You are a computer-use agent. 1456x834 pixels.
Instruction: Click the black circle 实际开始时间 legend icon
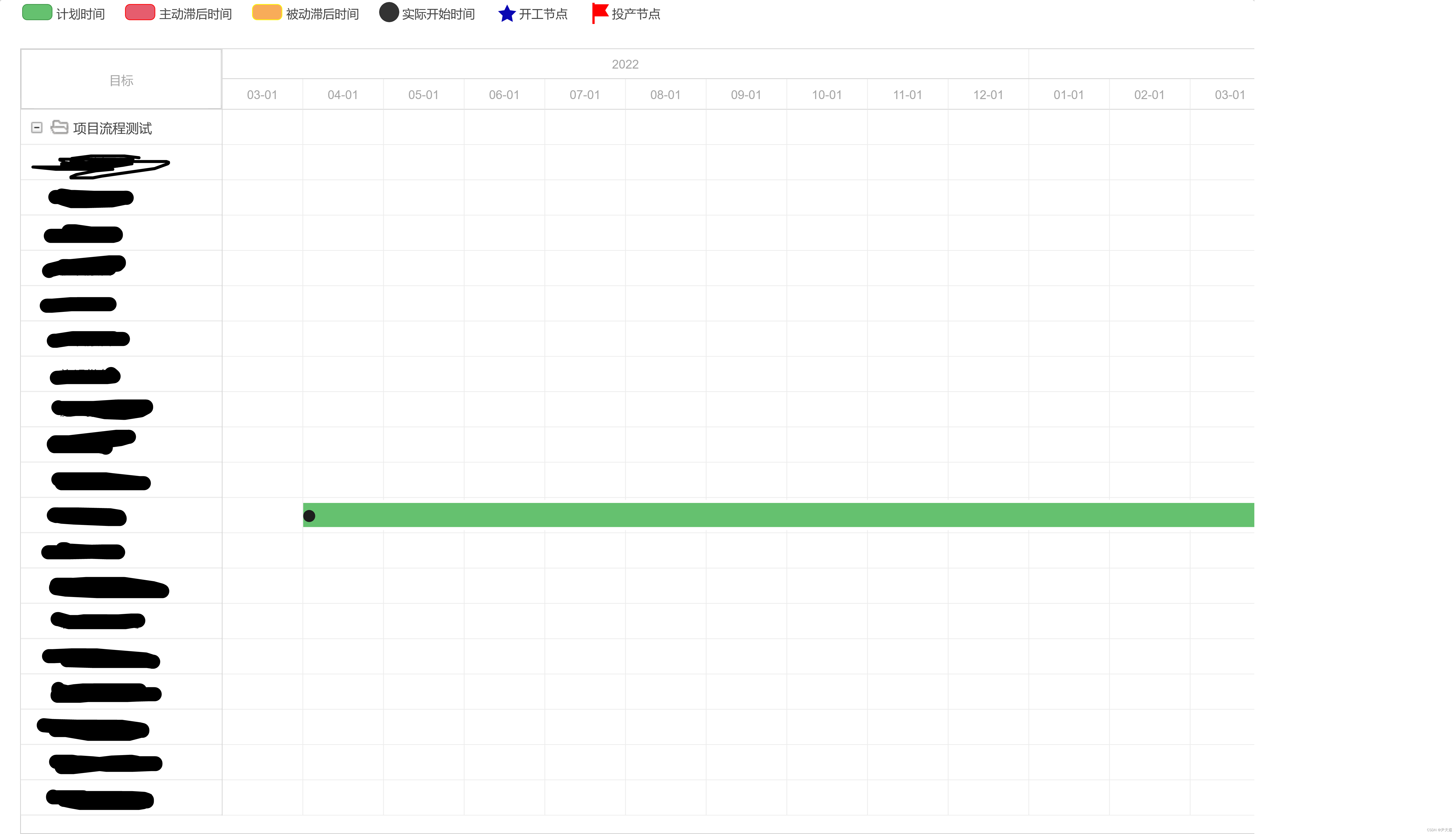[389, 13]
